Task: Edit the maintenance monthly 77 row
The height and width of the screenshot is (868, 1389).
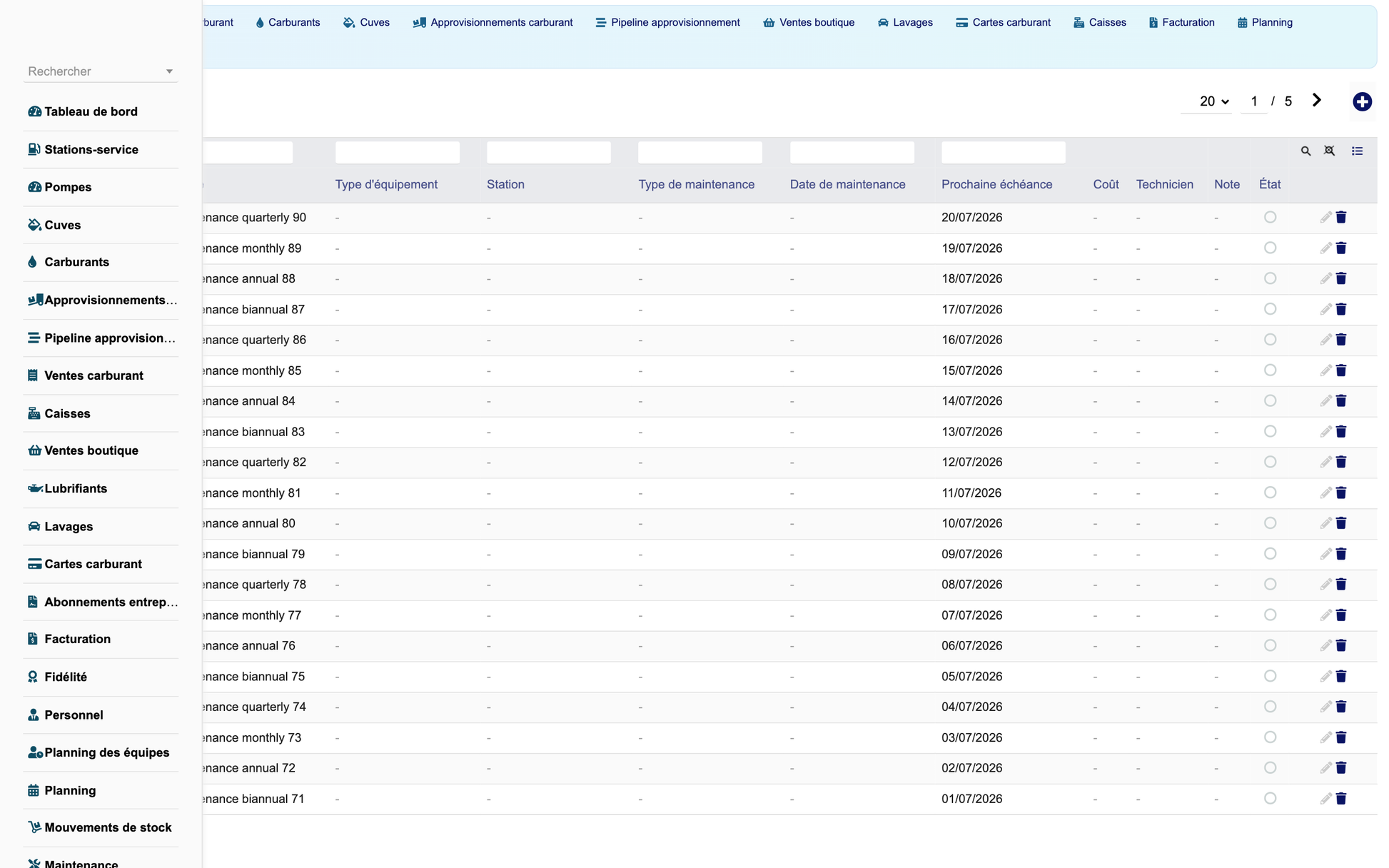Action: point(1325,615)
